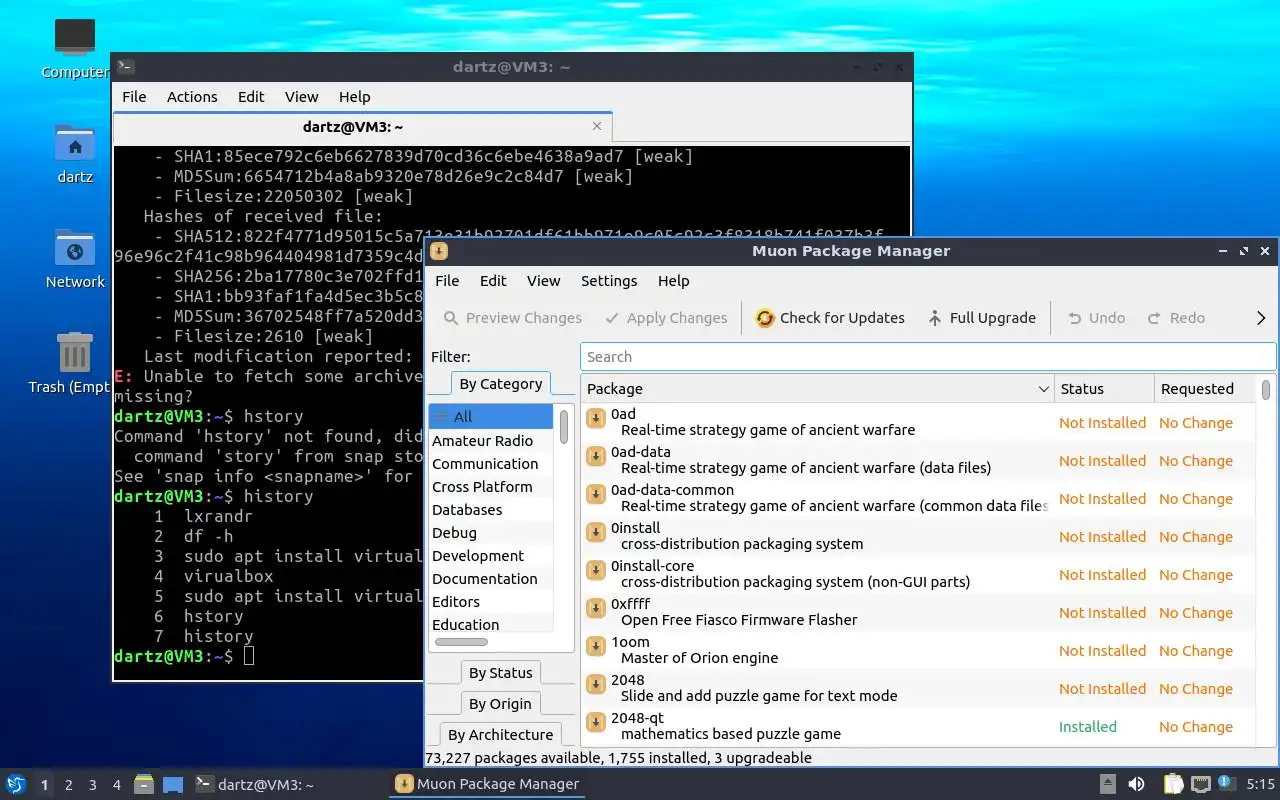The width and height of the screenshot is (1280, 800).
Task: Select the All category filter
Action: click(x=491, y=417)
